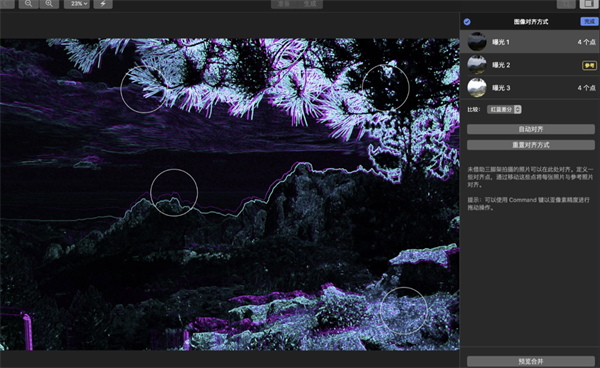This screenshot has height=368, width=600.
Task: Click the 4 个点 label on 曝光 1
Action: [x=586, y=42]
